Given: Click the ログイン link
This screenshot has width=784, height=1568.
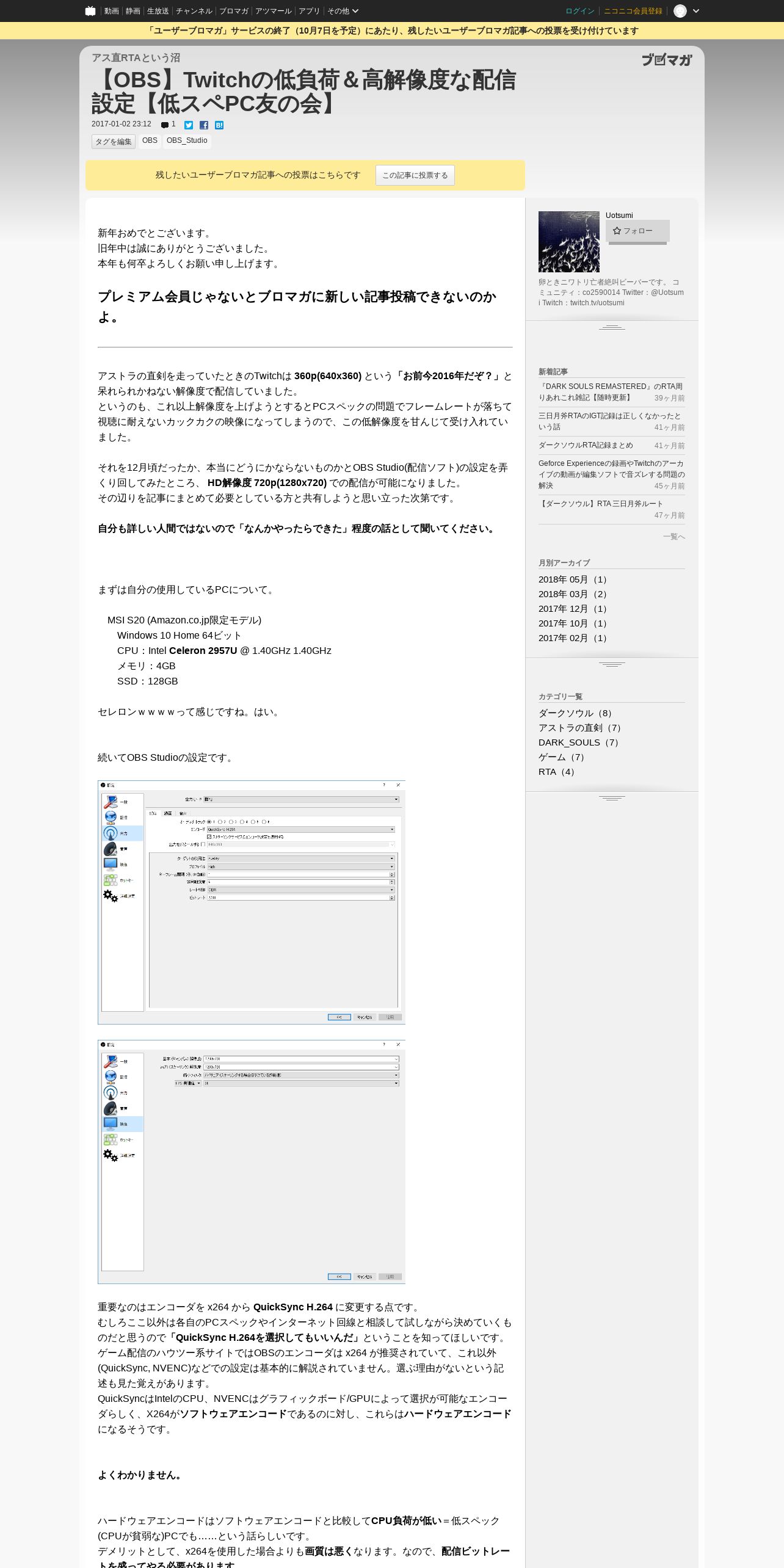Looking at the screenshot, I should click(579, 11).
